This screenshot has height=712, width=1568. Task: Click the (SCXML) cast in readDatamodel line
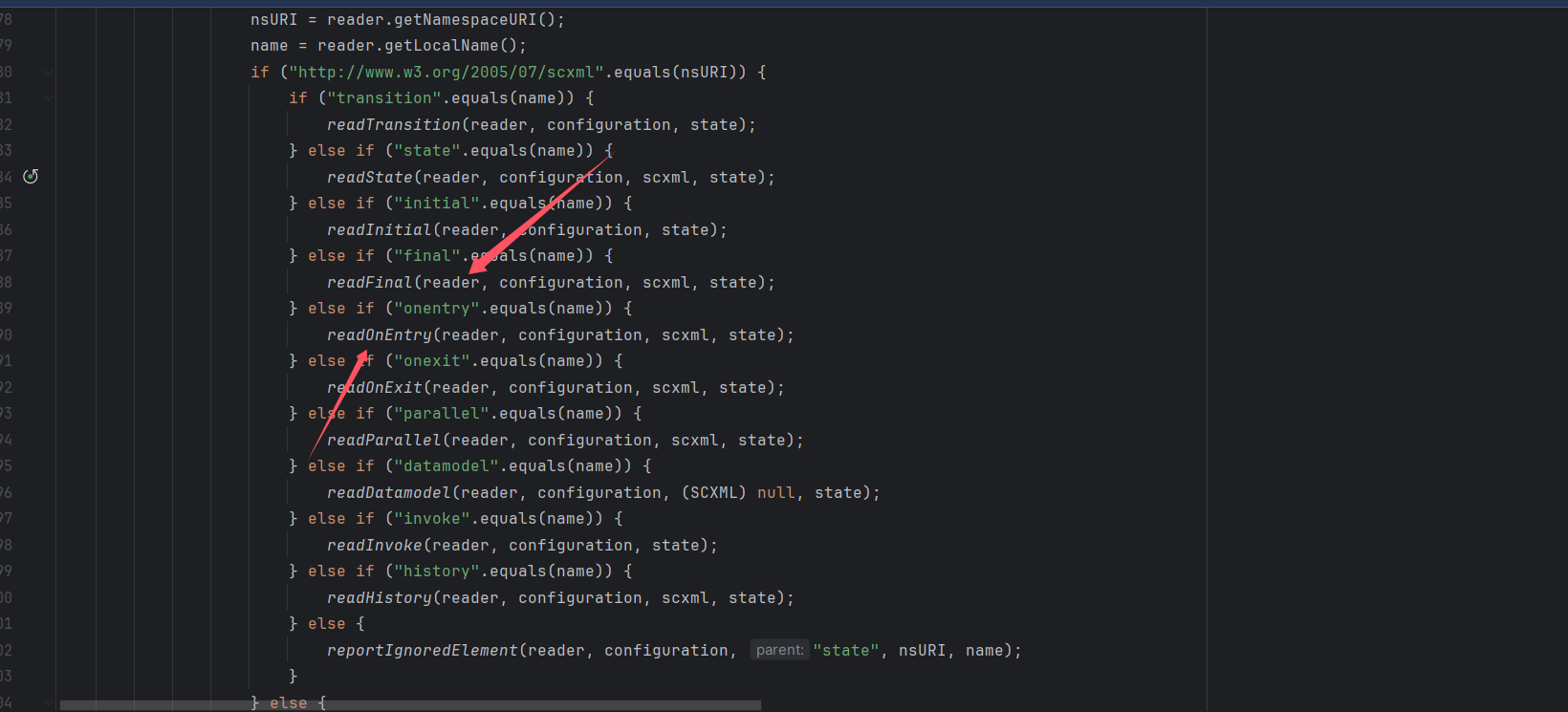pyautogui.click(x=714, y=493)
